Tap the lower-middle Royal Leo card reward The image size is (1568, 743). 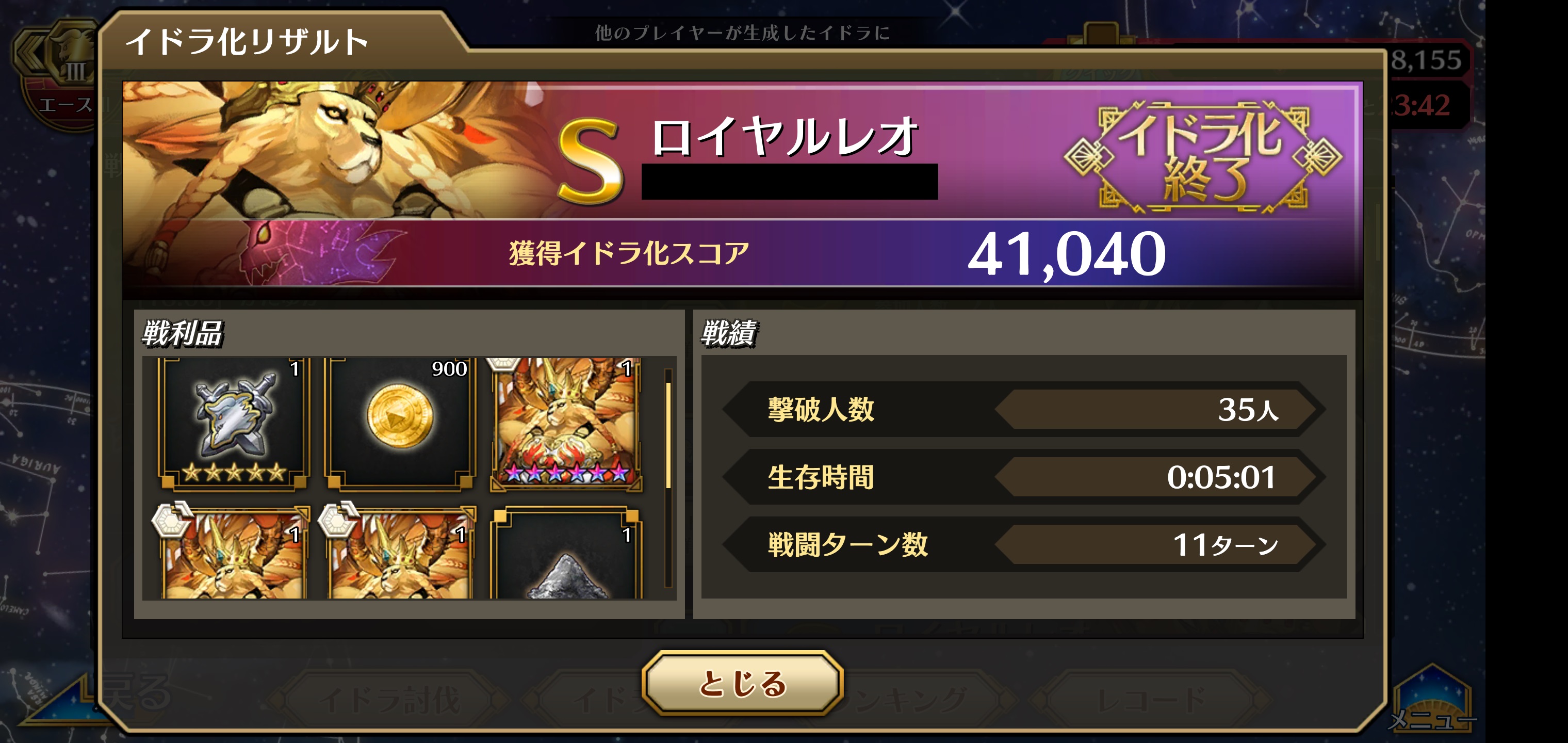tap(399, 551)
